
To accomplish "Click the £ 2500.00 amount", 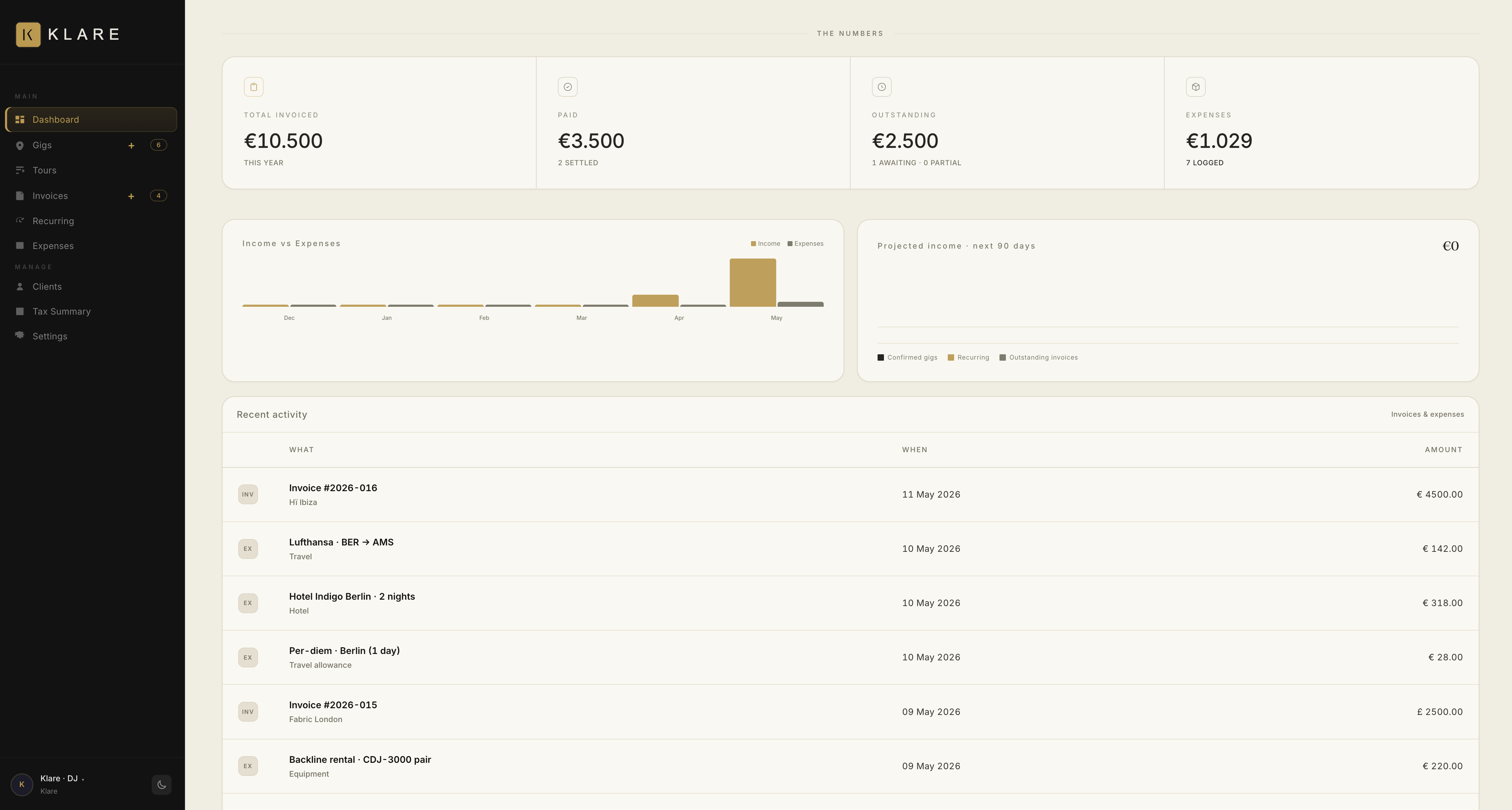I will [x=1440, y=712].
